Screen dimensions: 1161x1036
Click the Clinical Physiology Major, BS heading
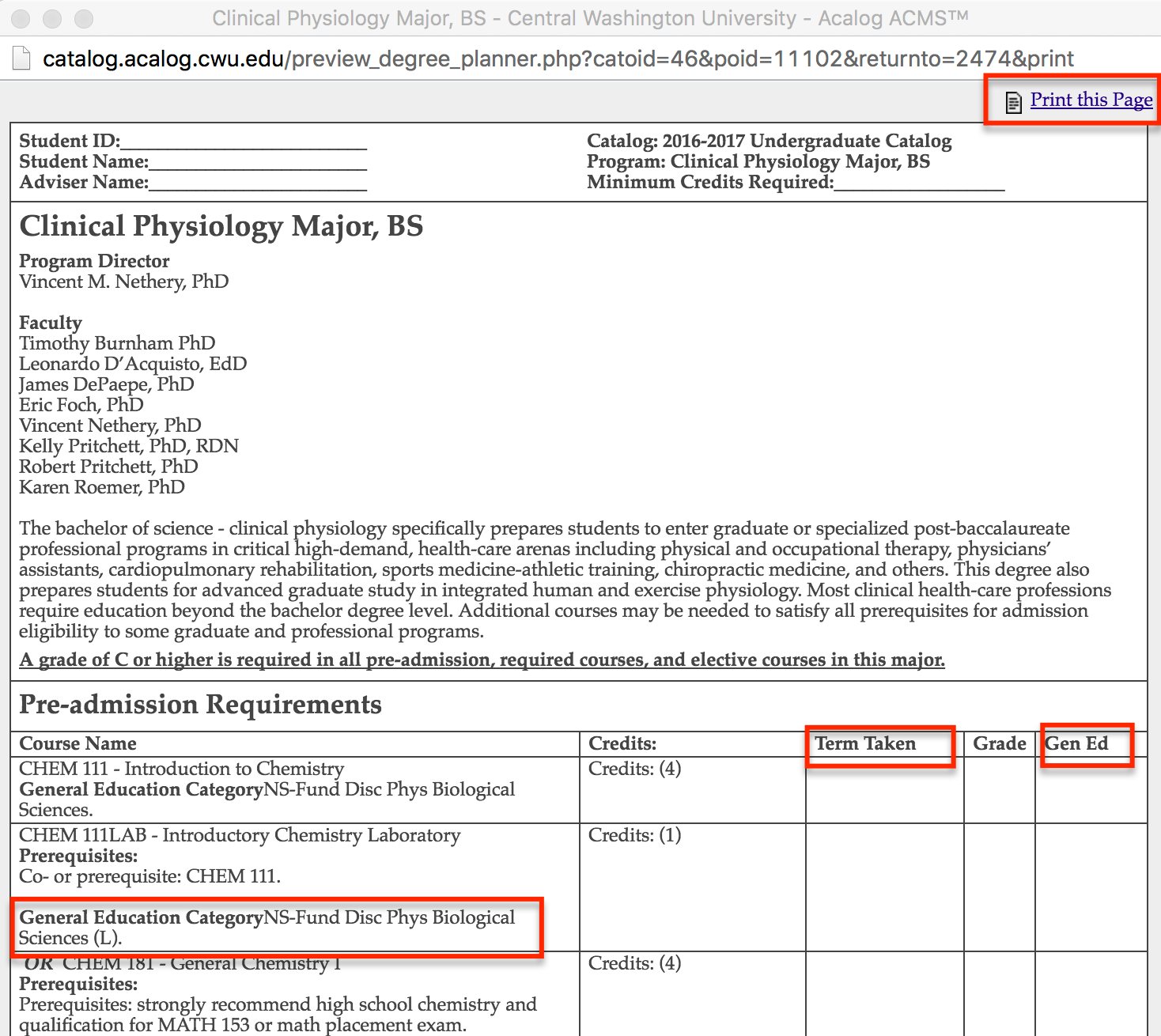pos(221,226)
